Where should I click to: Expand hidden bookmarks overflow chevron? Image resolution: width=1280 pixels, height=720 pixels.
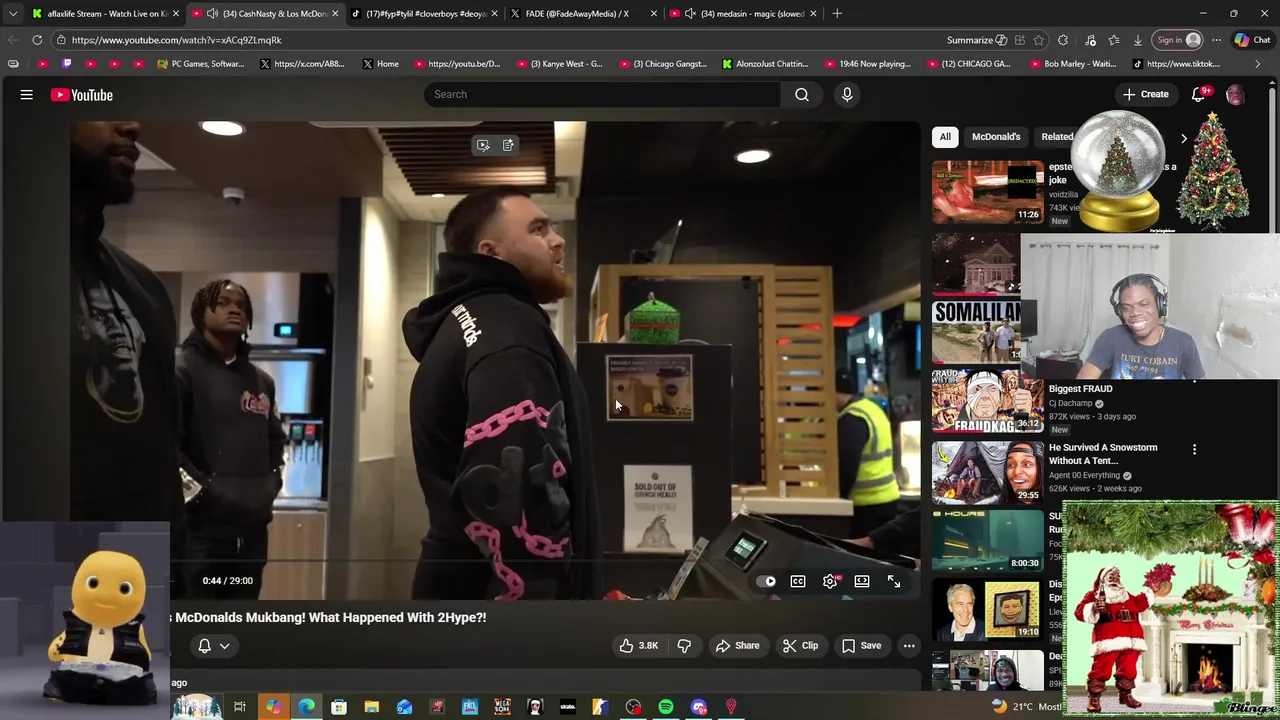1257,64
